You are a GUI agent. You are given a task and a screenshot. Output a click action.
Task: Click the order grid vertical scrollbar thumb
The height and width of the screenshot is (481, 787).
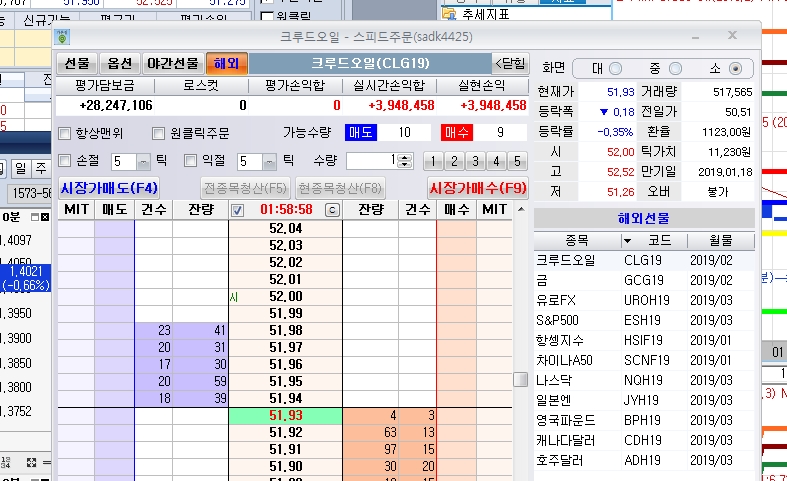click(x=521, y=380)
